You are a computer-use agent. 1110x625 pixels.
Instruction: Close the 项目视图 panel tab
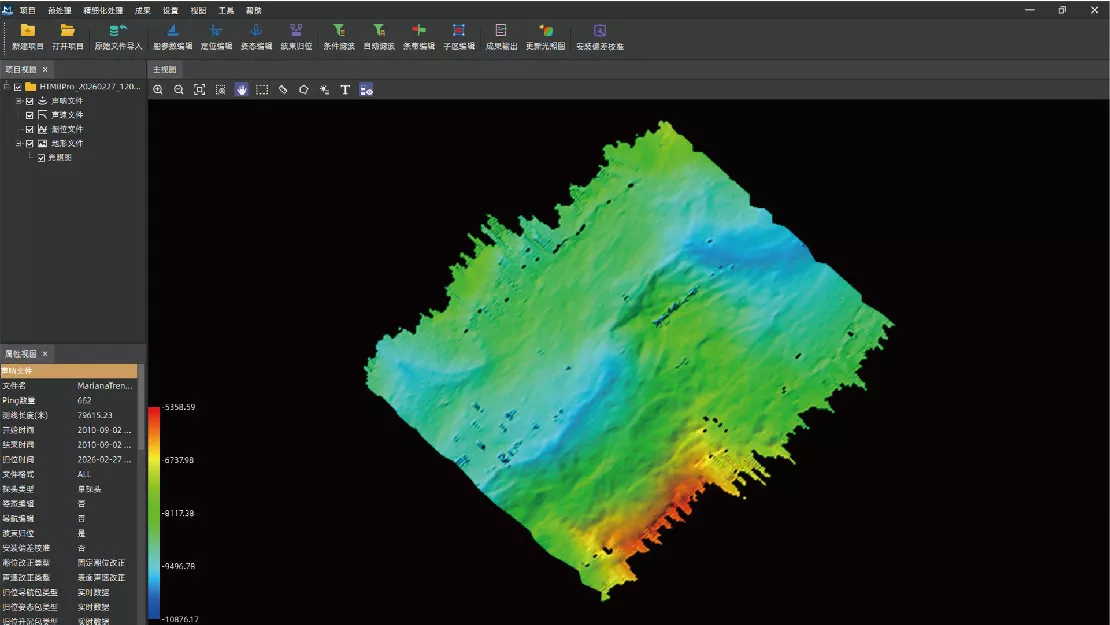click(x=45, y=69)
